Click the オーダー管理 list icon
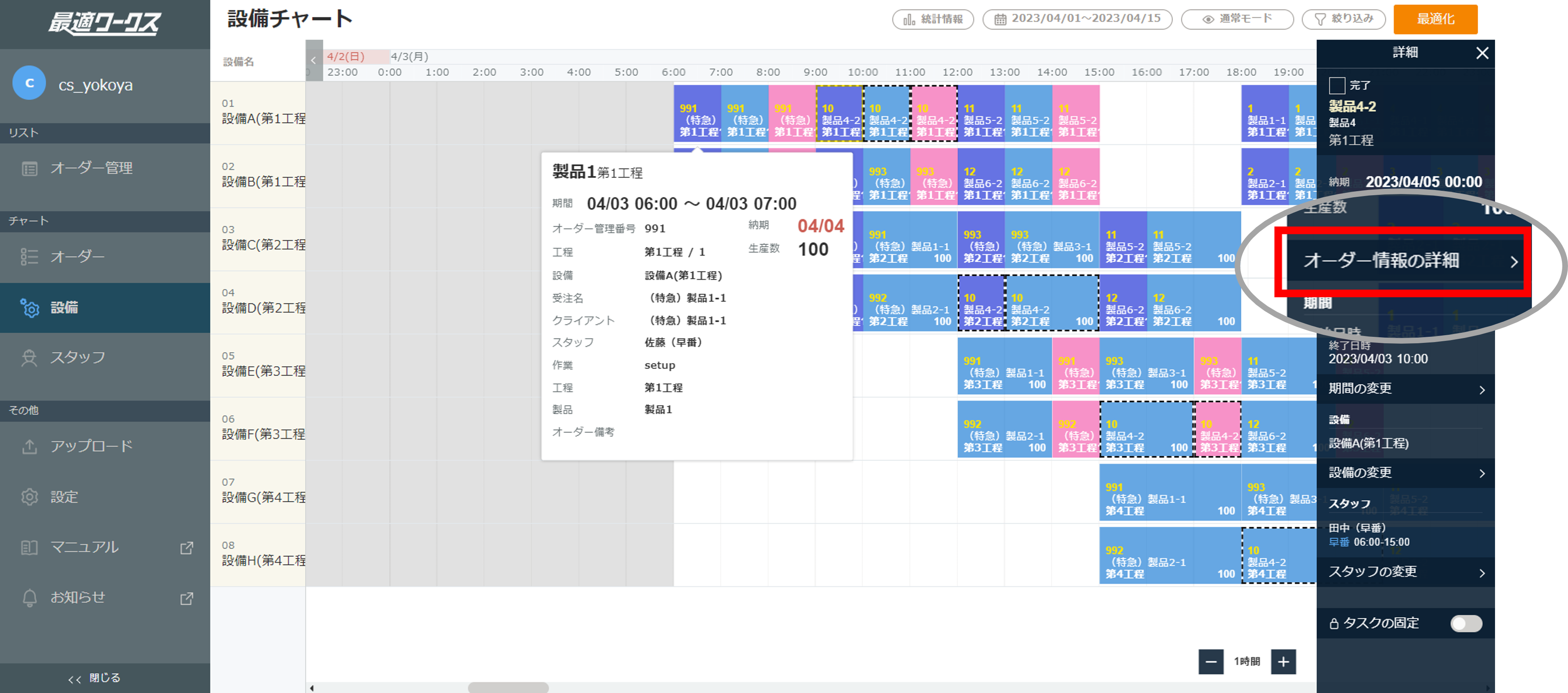The height and width of the screenshot is (693, 1568). (x=29, y=169)
